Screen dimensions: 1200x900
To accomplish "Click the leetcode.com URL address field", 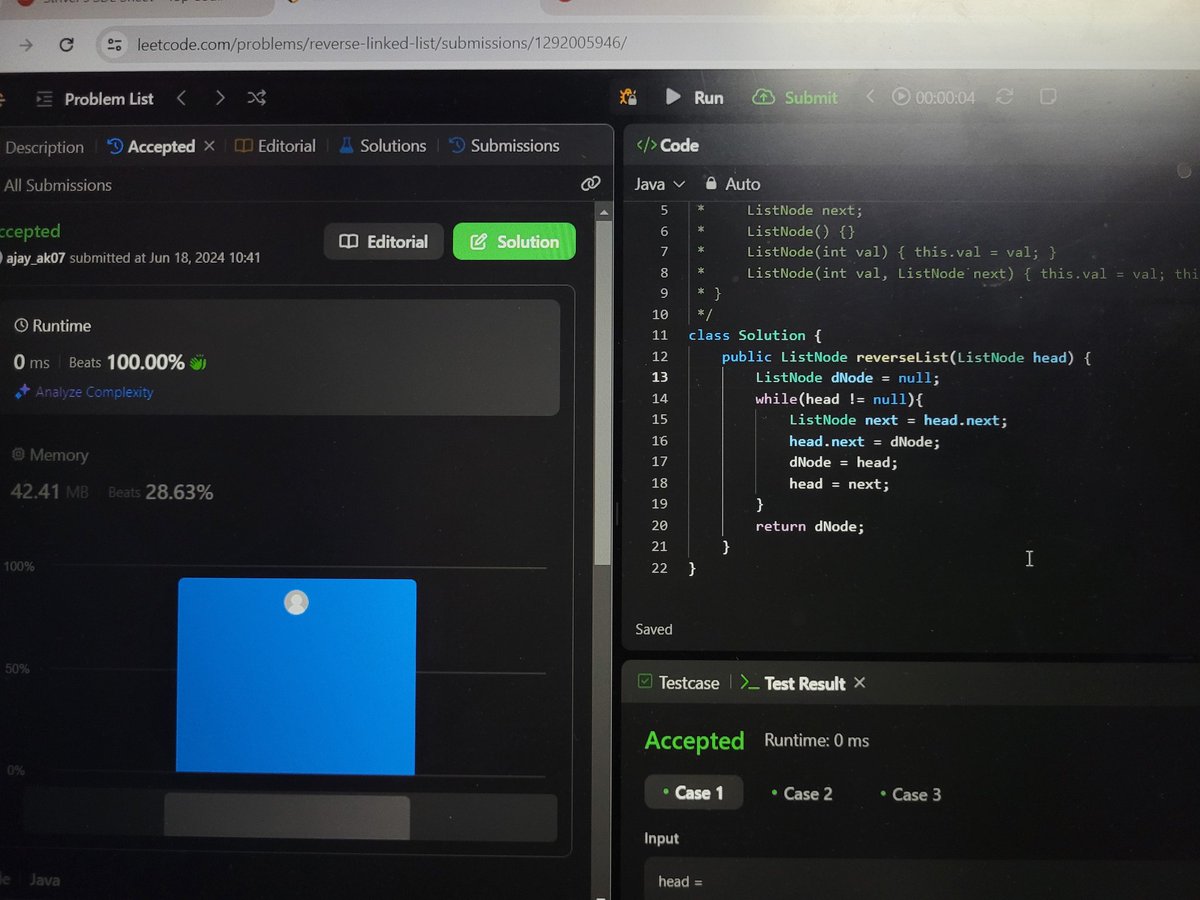I will 380,44.
